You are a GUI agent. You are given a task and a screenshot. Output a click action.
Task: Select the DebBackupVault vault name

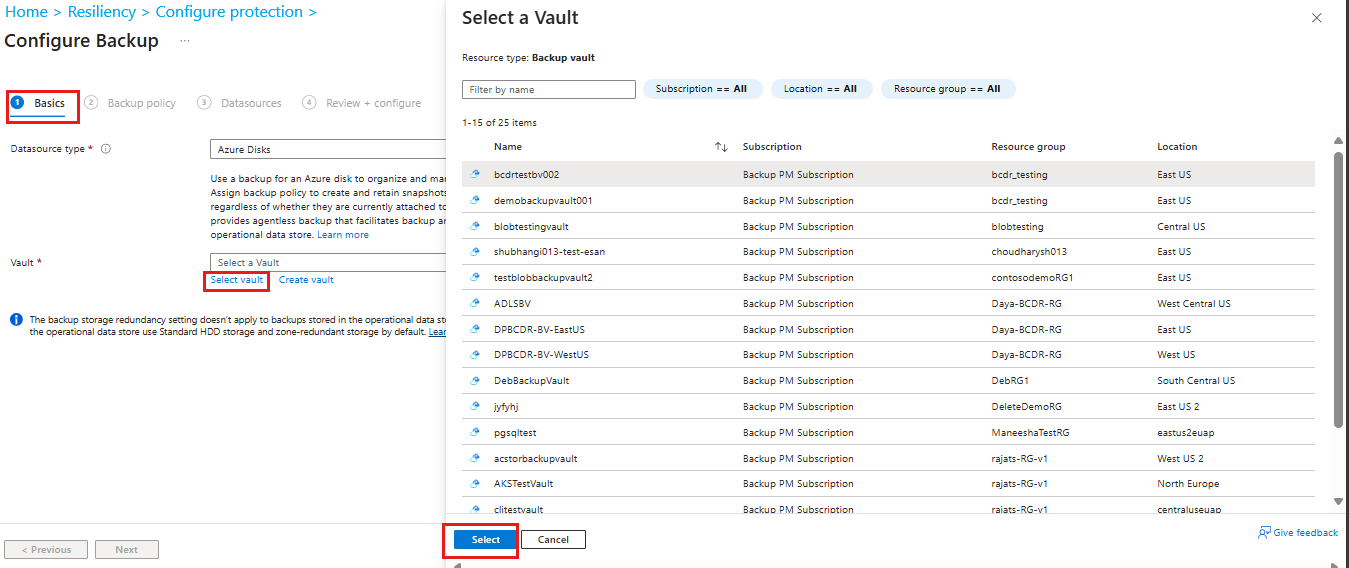pyautogui.click(x=531, y=381)
